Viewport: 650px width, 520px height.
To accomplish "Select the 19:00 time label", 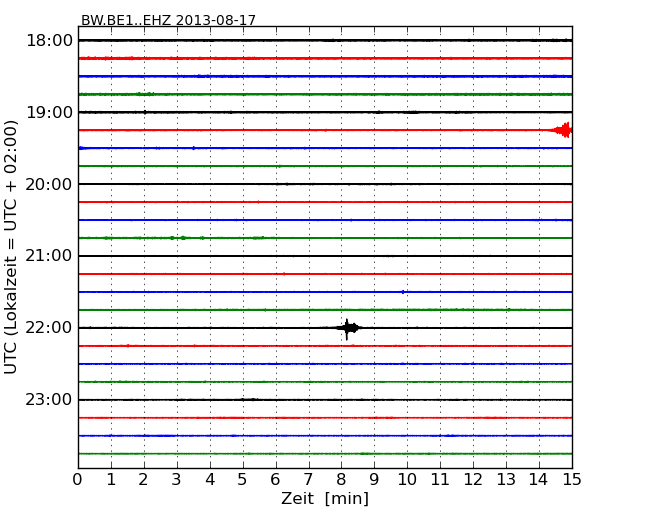I will (49, 112).
